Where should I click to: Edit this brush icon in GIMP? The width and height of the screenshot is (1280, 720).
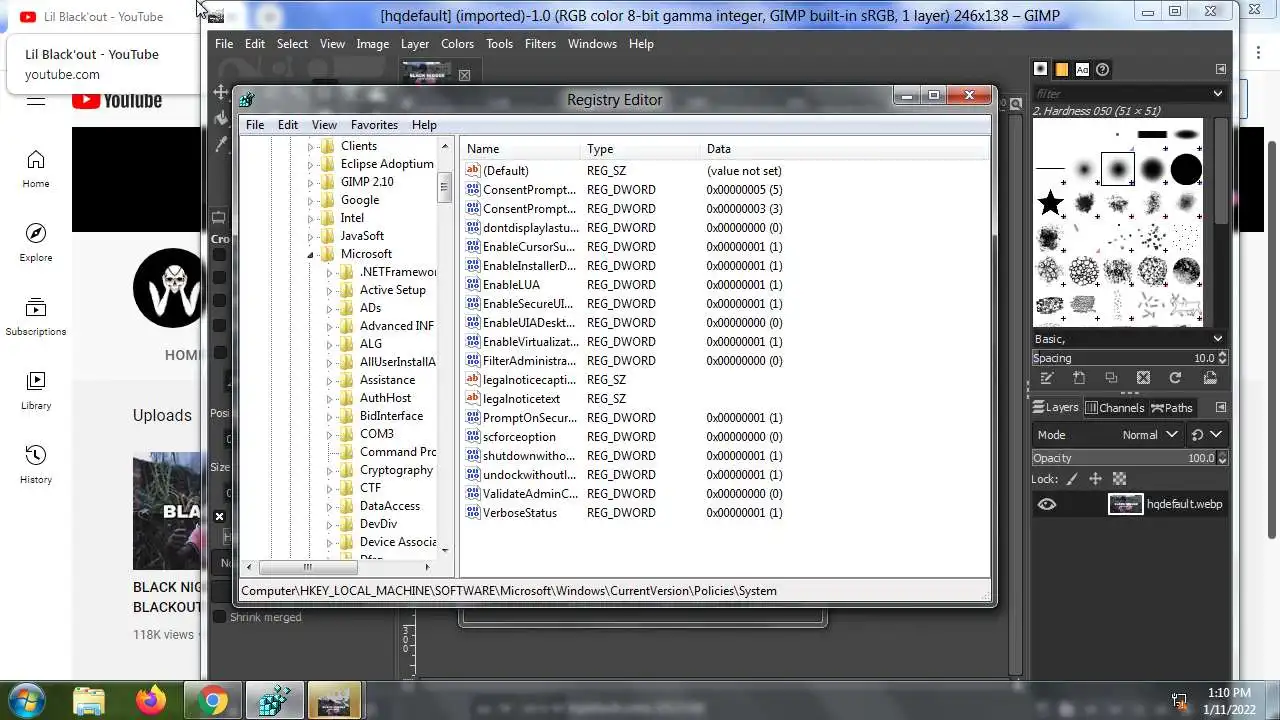click(1047, 378)
